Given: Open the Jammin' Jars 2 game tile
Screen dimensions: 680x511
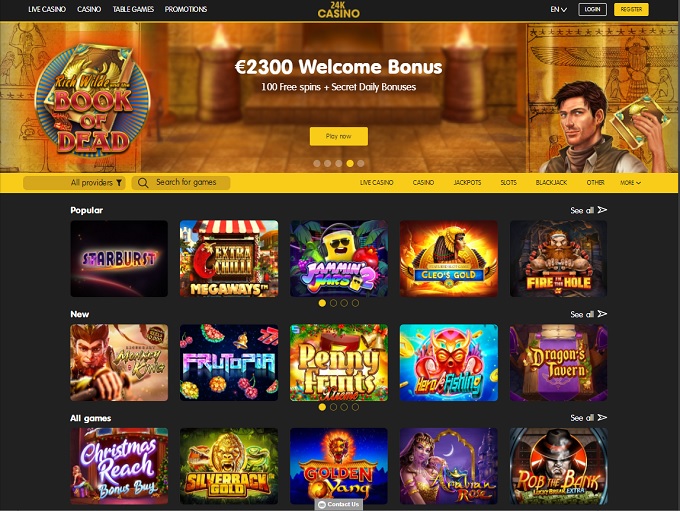Looking at the screenshot, I should click(339, 259).
